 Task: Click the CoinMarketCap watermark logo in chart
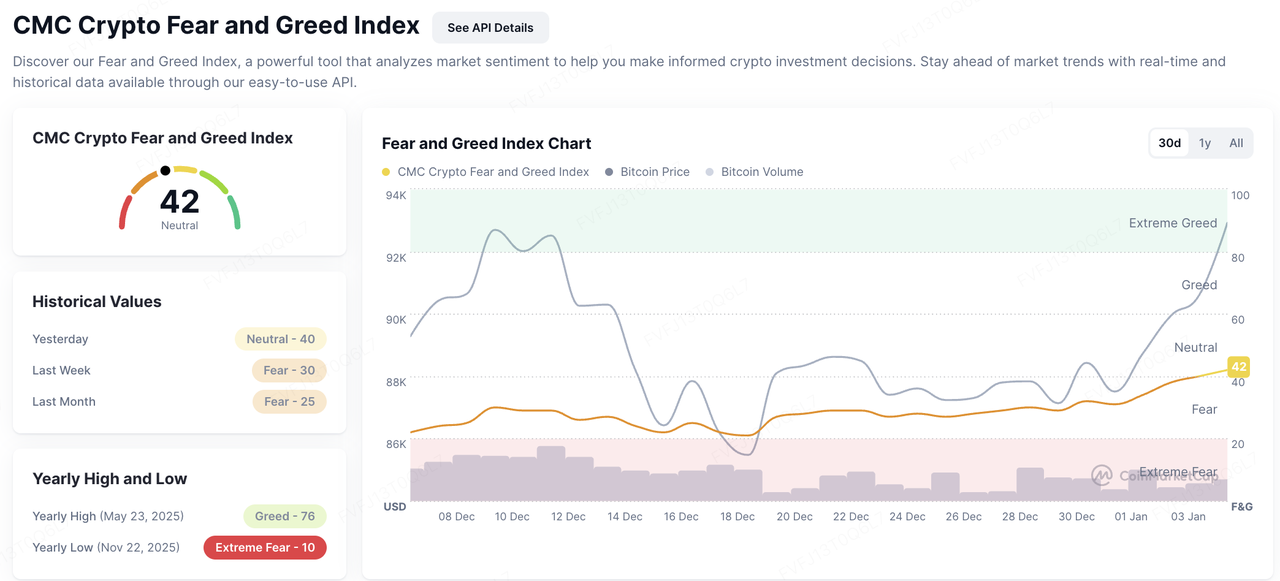tap(1102, 474)
